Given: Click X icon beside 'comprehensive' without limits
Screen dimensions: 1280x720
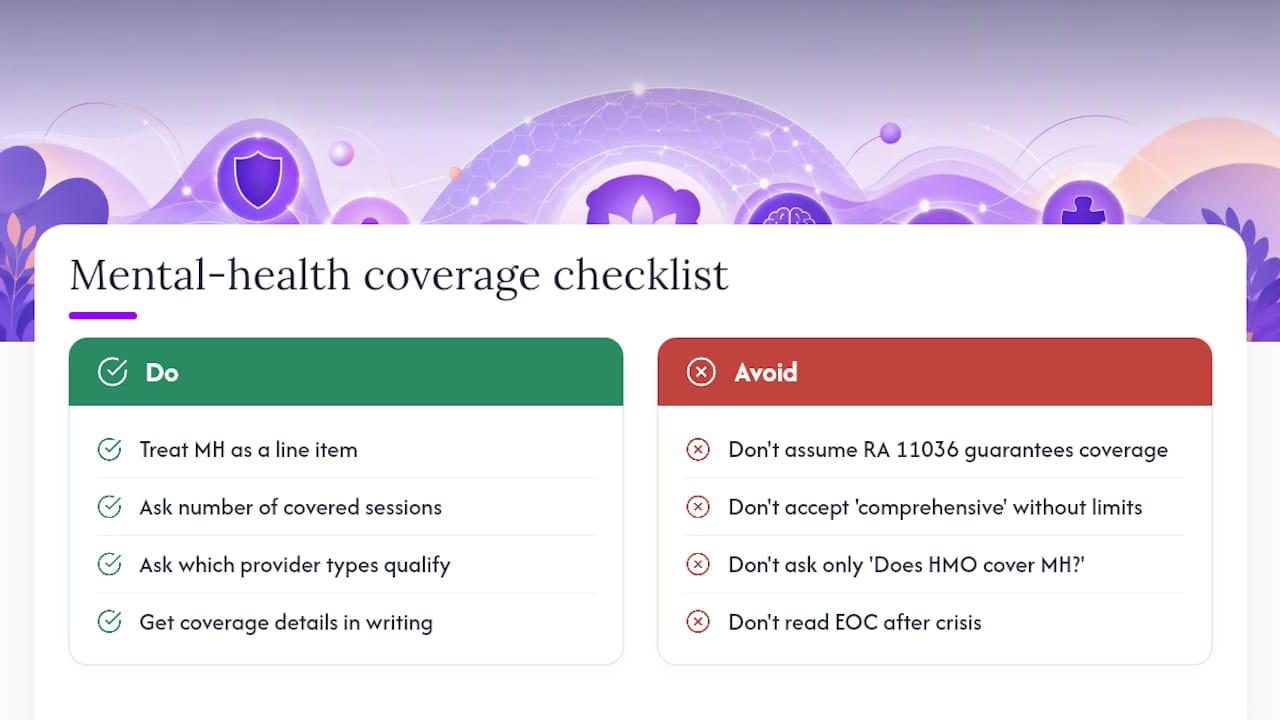Looking at the screenshot, I should click(x=698, y=507).
